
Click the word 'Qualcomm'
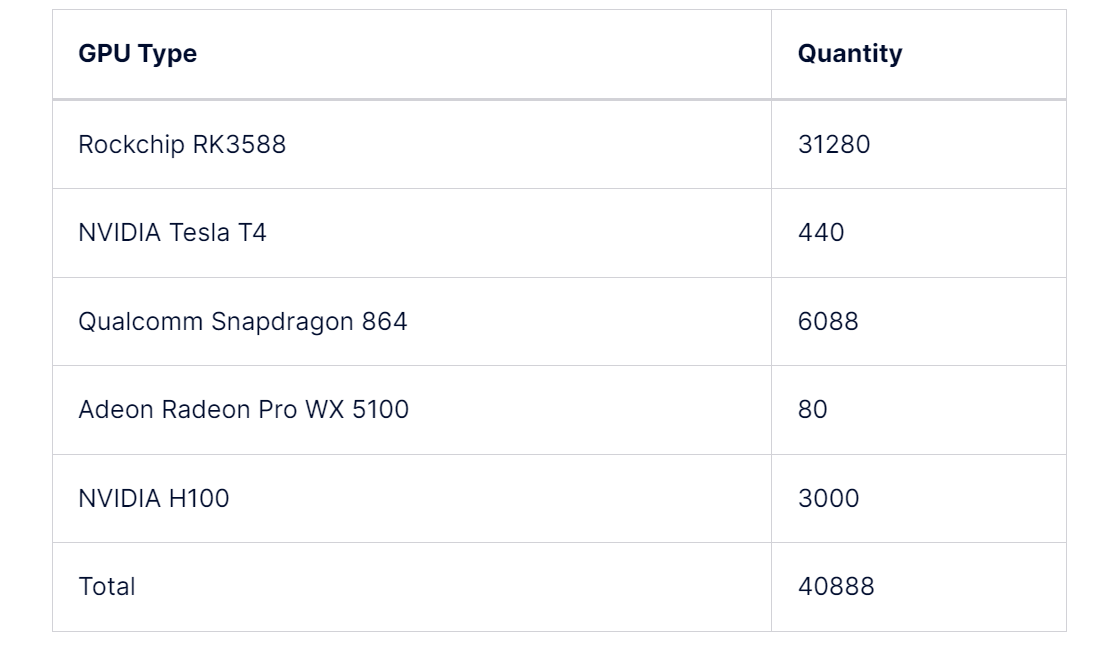pos(141,322)
